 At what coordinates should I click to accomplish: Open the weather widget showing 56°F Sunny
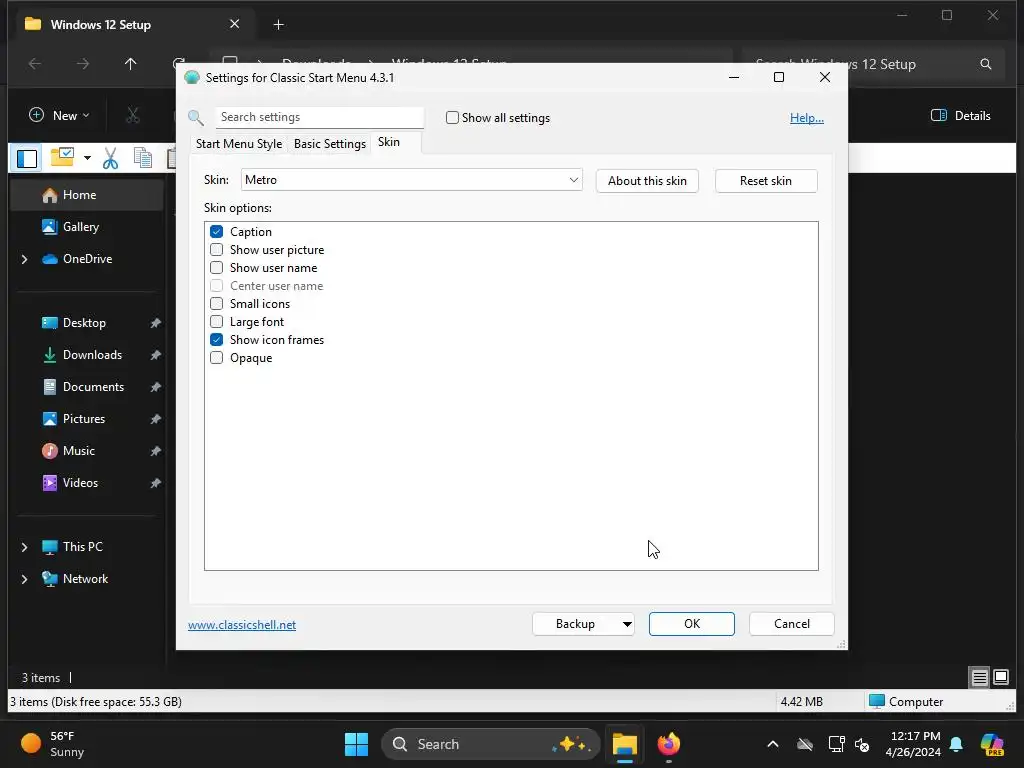[54, 744]
